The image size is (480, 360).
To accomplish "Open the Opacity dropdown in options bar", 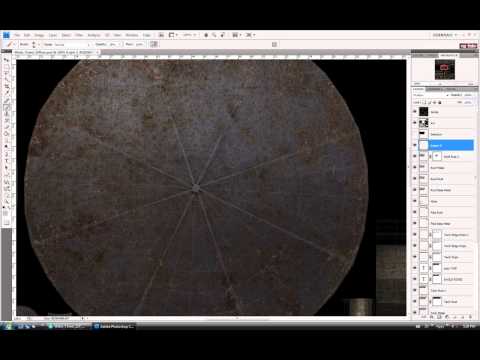I will click(x=114, y=44).
